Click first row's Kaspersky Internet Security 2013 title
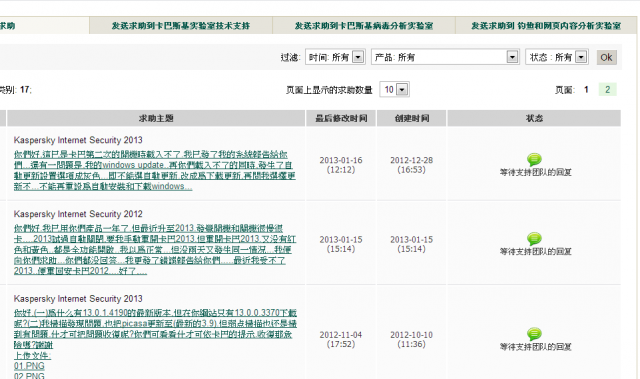The image size is (640, 379). pos(78,140)
